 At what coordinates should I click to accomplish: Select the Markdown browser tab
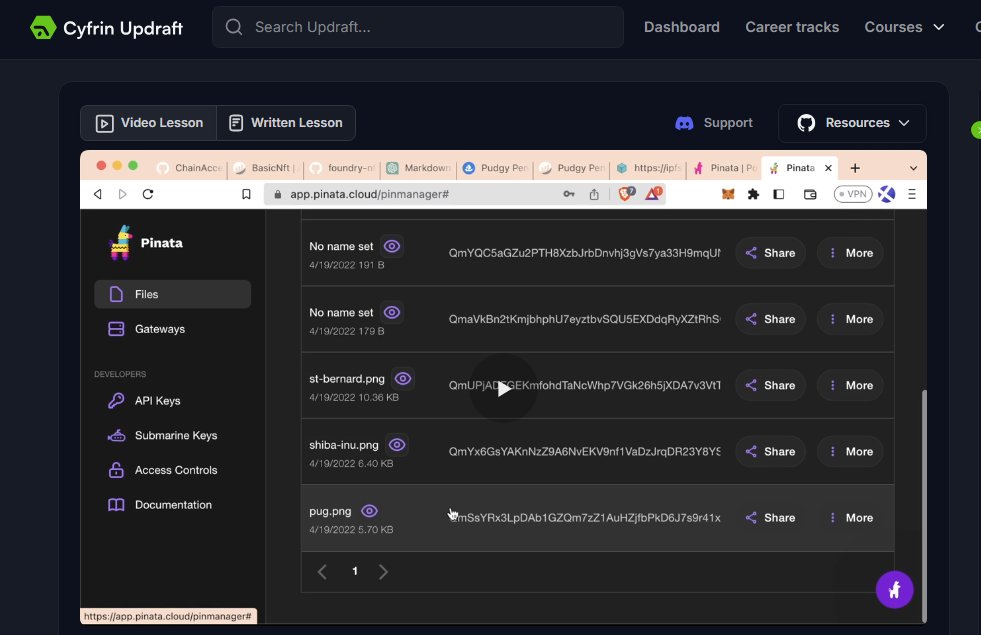[x=419, y=168]
